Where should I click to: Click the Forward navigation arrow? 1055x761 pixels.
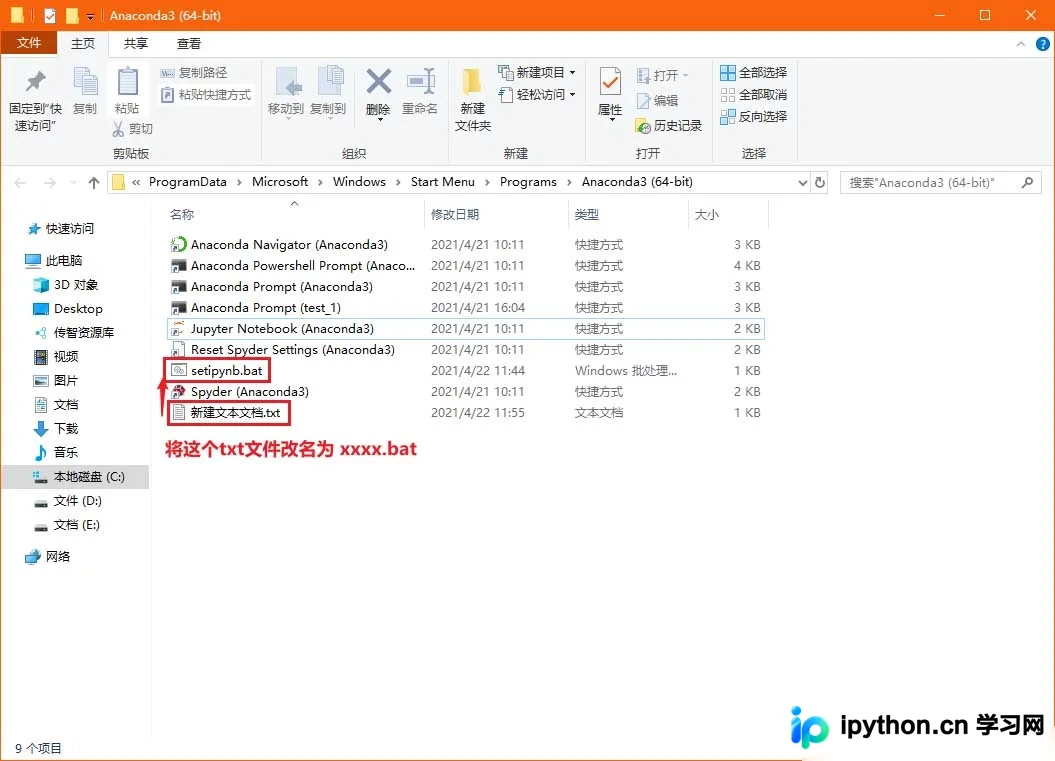pos(49,183)
